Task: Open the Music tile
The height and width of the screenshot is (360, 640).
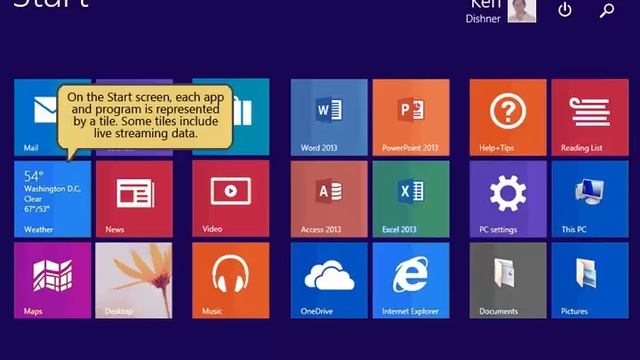Action: tap(231, 280)
